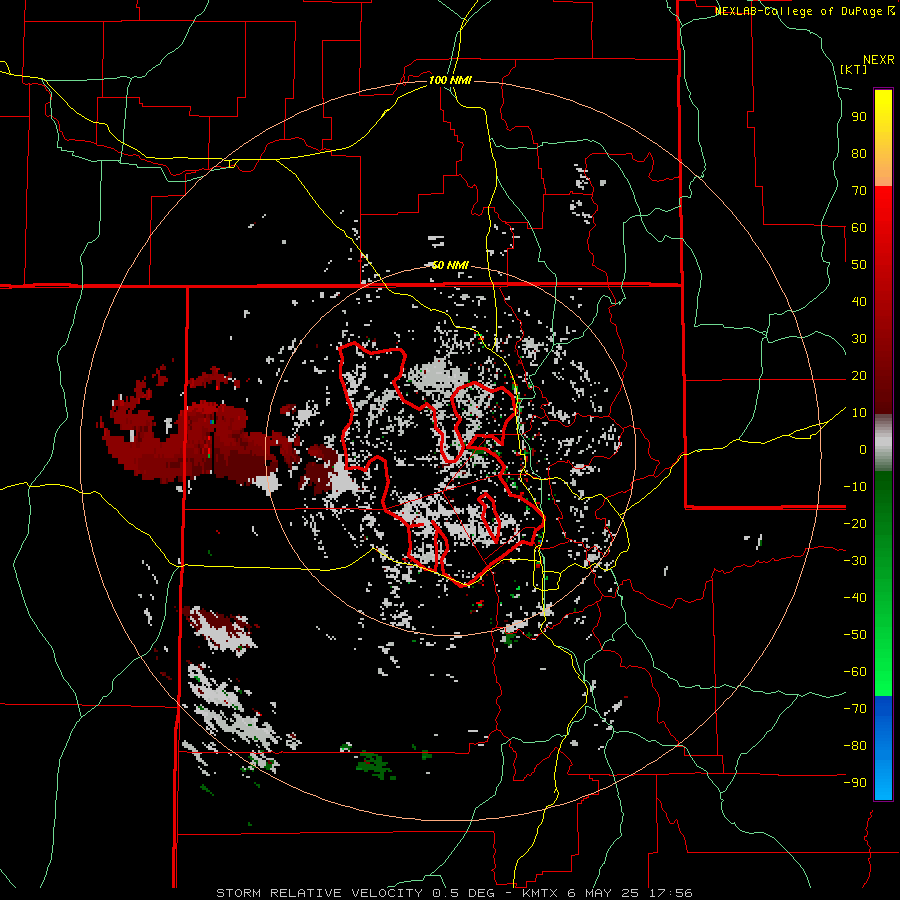Click the STORM RELATIVE VELOCITY caption text
Image resolution: width=900 pixels, height=900 pixels.
[319, 893]
